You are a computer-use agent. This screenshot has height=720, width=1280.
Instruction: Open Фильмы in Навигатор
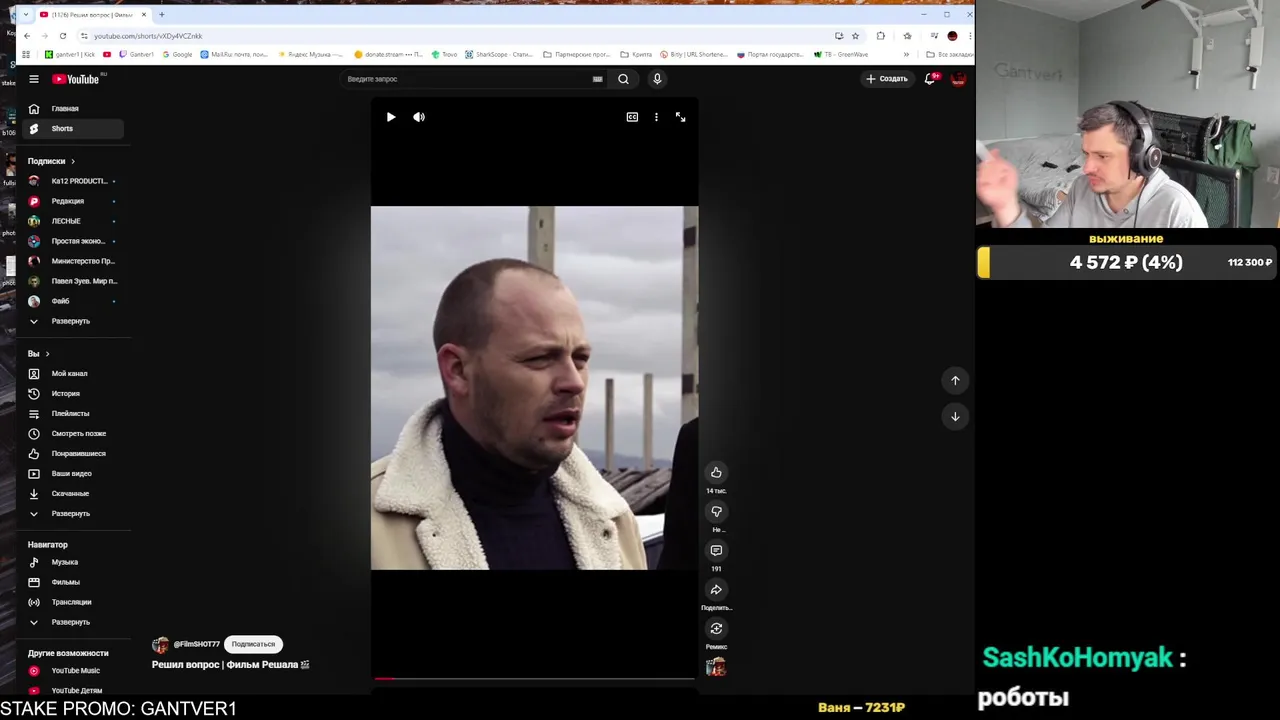click(x=72, y=582)
